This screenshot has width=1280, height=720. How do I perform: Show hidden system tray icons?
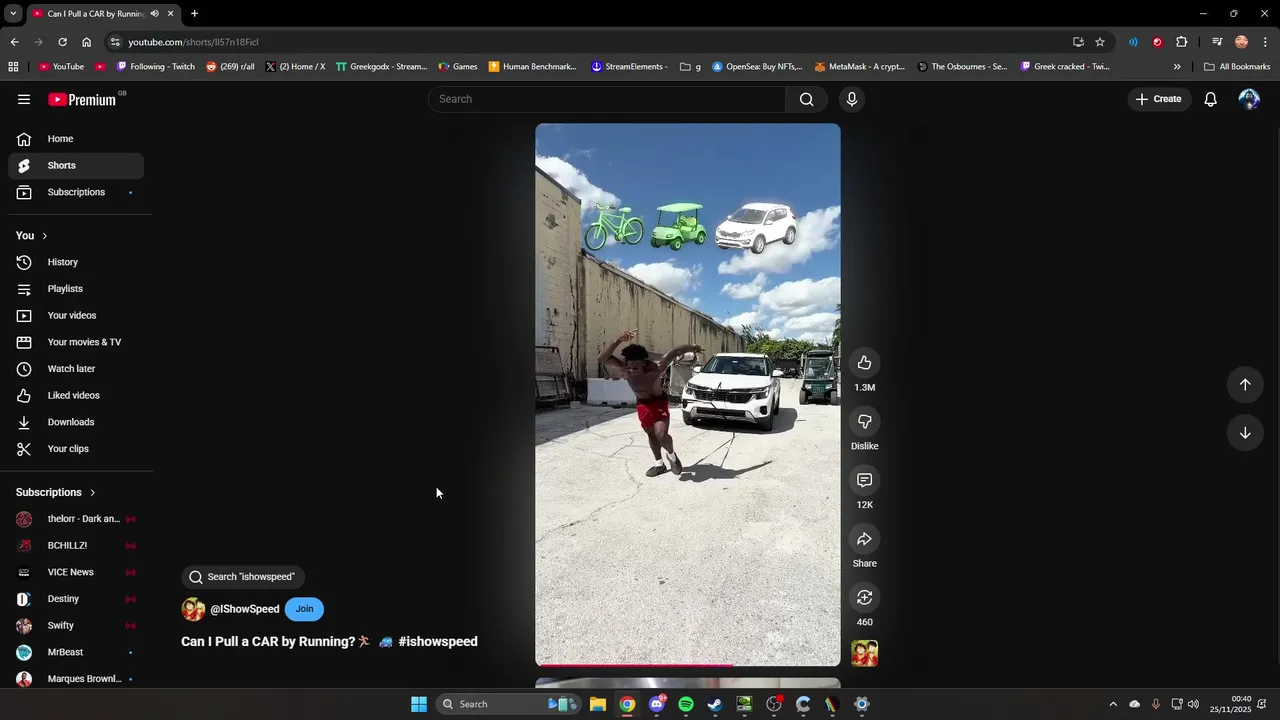click(1112, 704)
